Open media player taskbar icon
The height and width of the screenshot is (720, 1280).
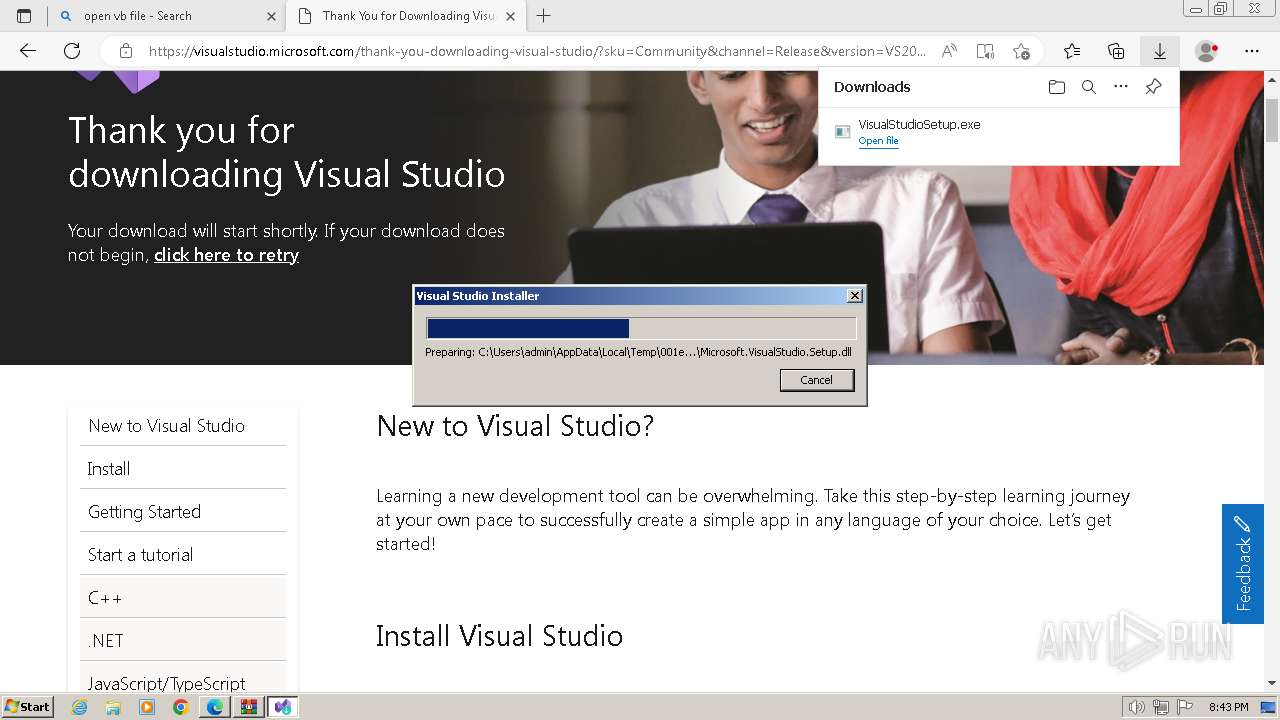(147, 707)
